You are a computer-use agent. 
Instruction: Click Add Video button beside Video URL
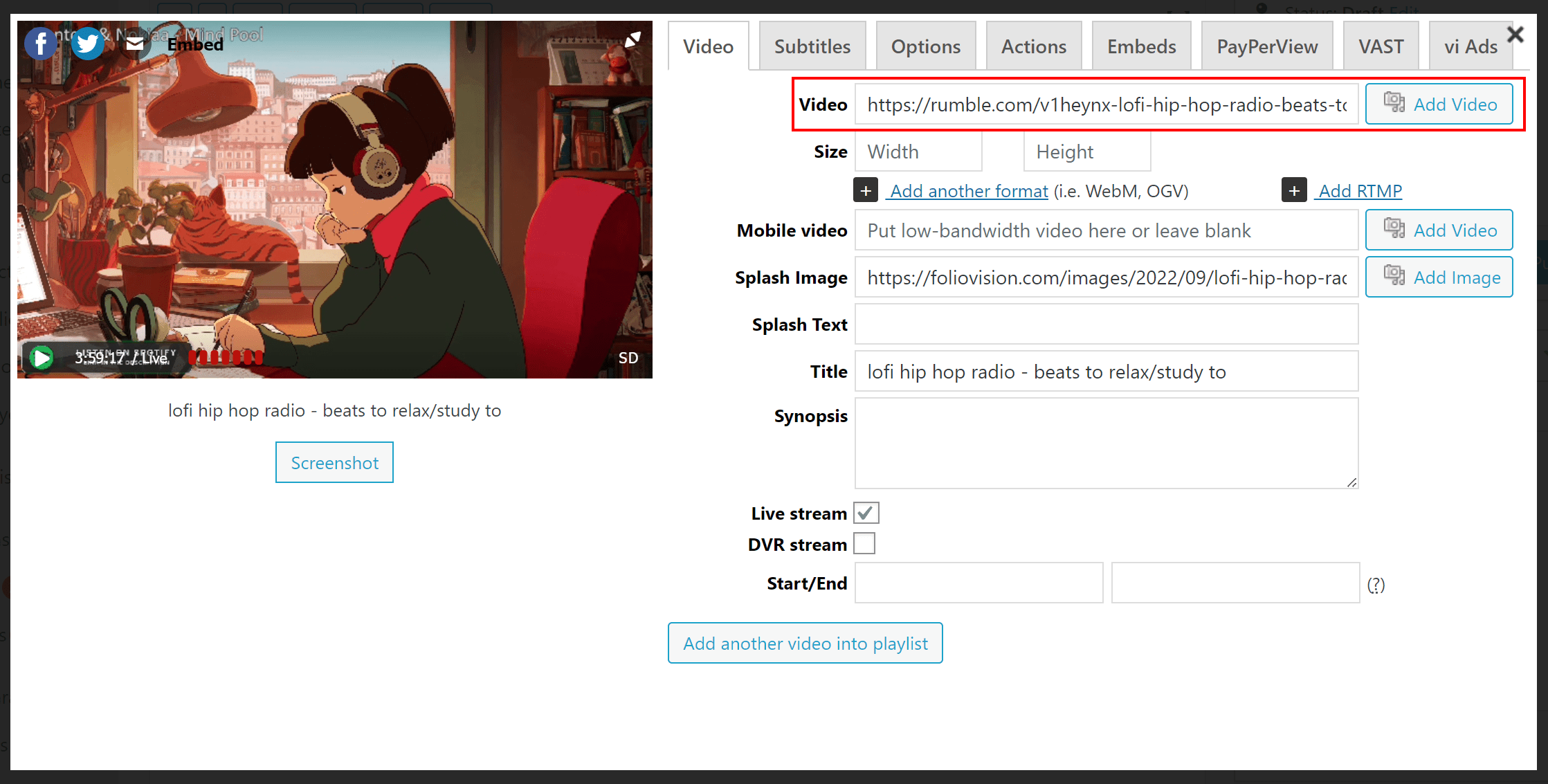pyautogui.click(x=1439, y=104)
